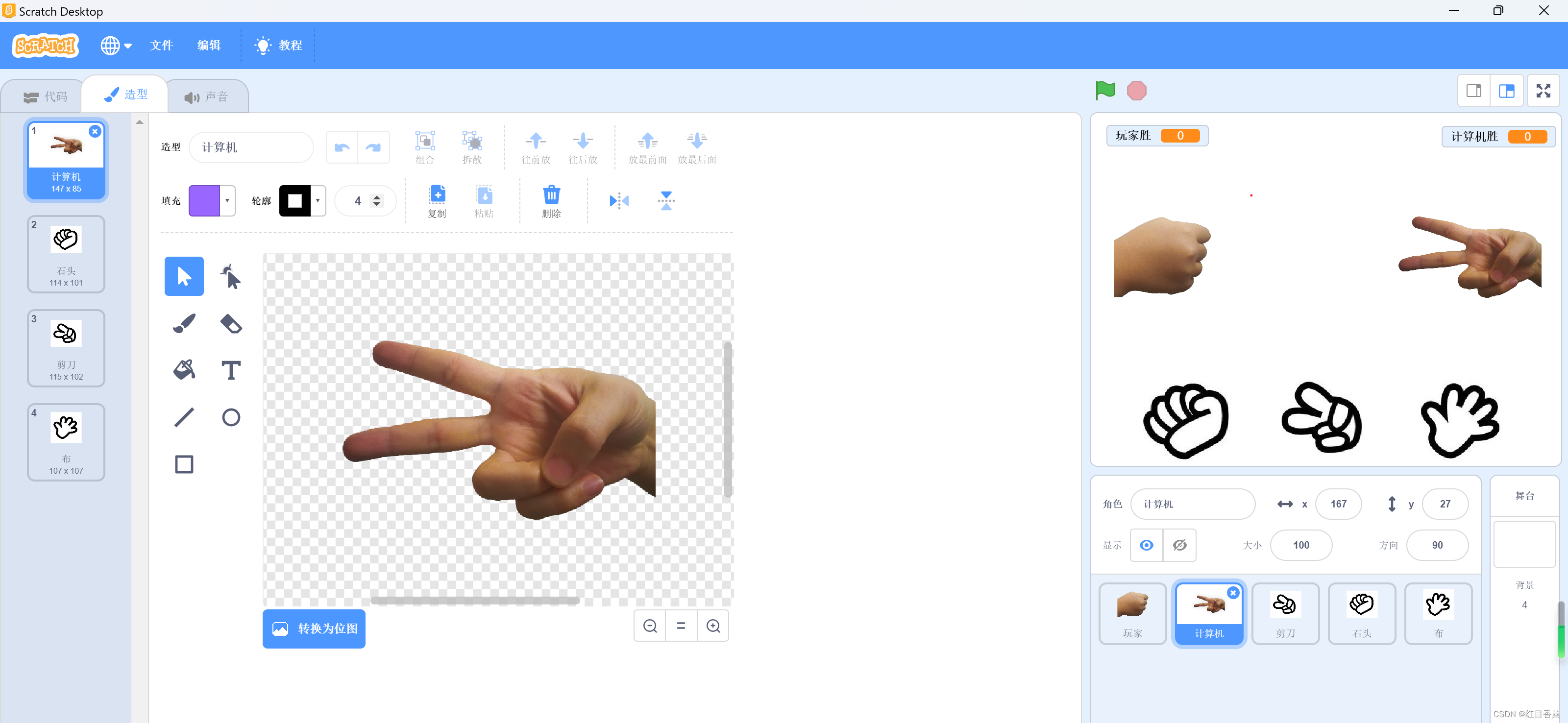1568x723 pixels.
Task: Click the 转换为位图 button
Action: click(314, 628)
